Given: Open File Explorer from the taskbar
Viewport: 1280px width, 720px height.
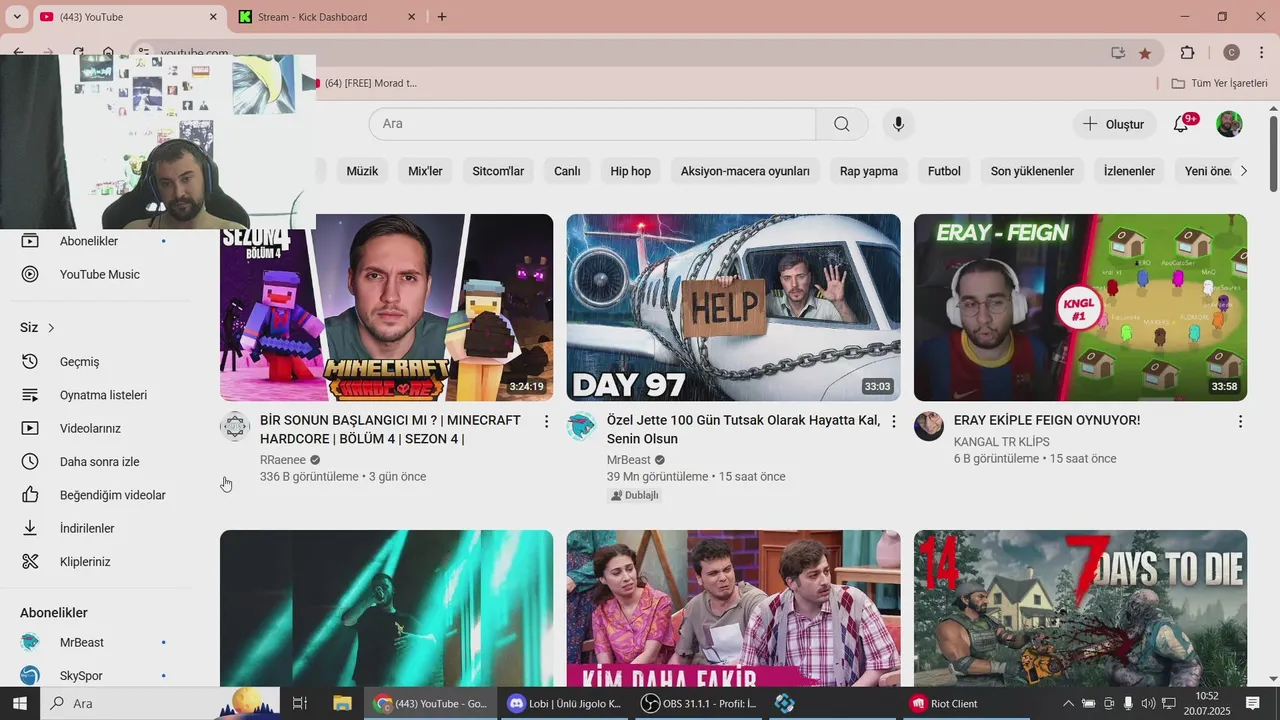Looking at the screenshot, I should pyautogui.click(x=342, y=703).
